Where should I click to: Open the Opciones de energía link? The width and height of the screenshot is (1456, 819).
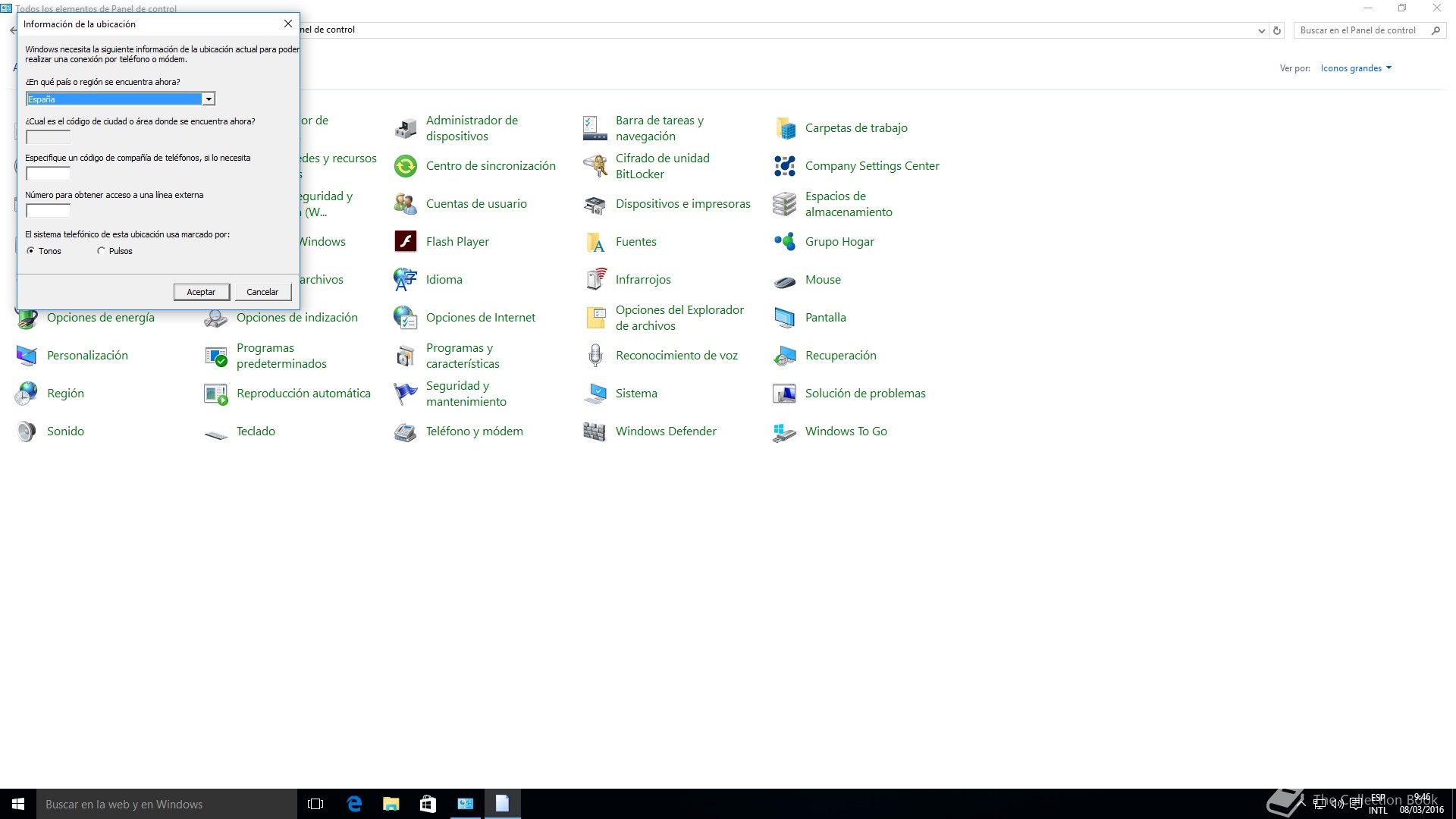coord(101,318)
